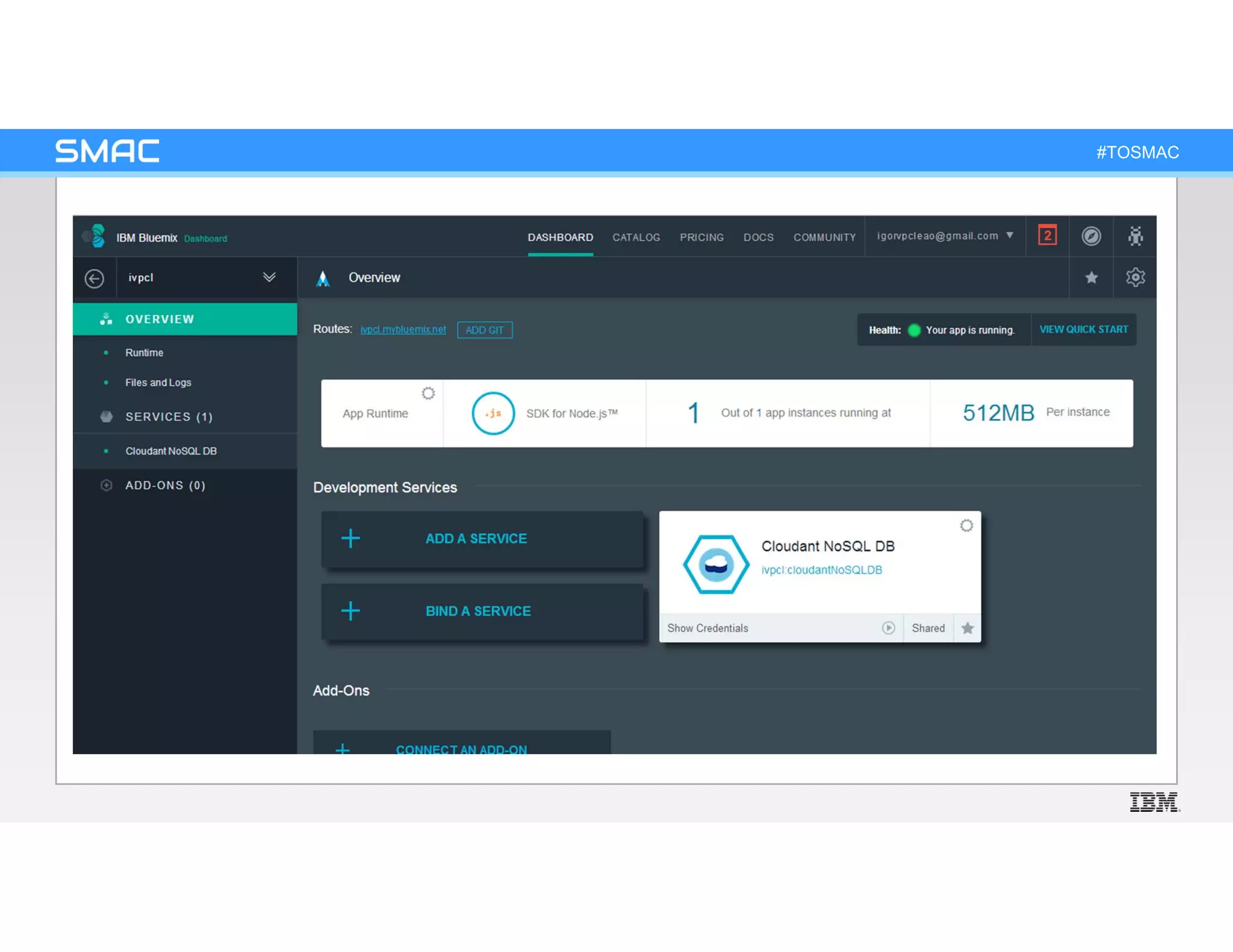Select Files and Logs in the sidebar
Image resolution: width=1233 pixels, height=952 pixels.
pos(158,383)
